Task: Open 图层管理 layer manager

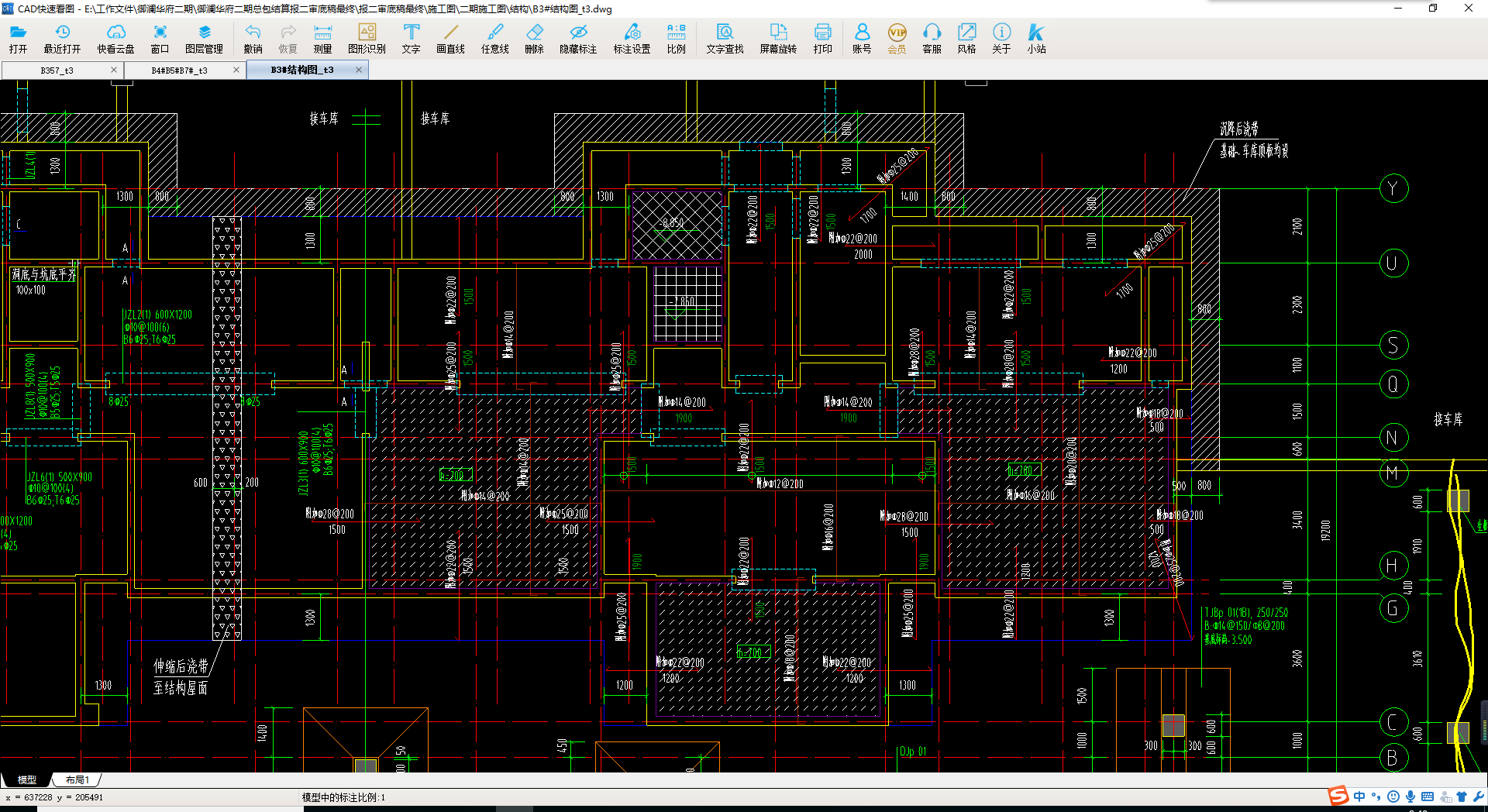Action: point(204,38)
